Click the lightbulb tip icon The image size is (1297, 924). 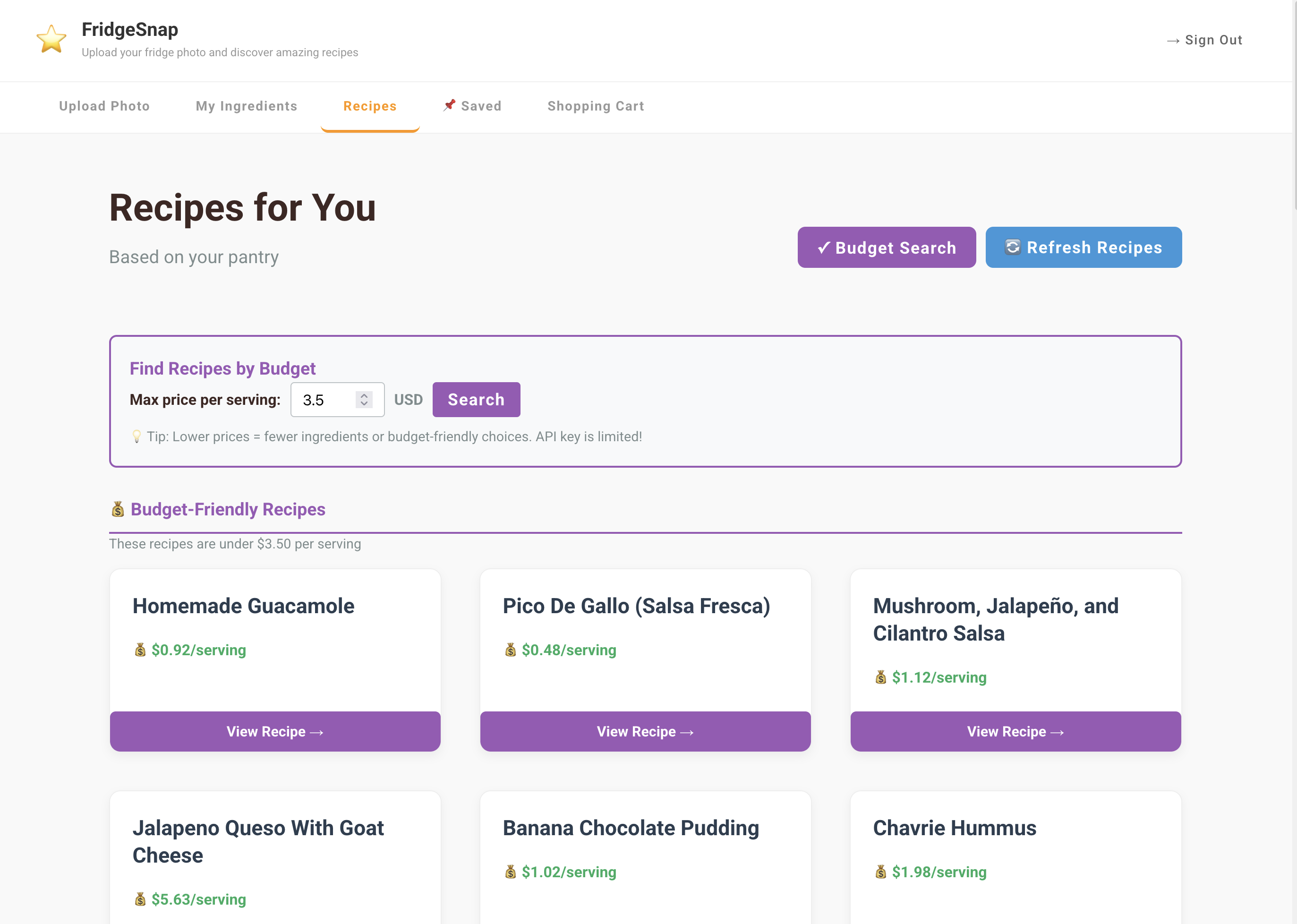pos(137,436)
